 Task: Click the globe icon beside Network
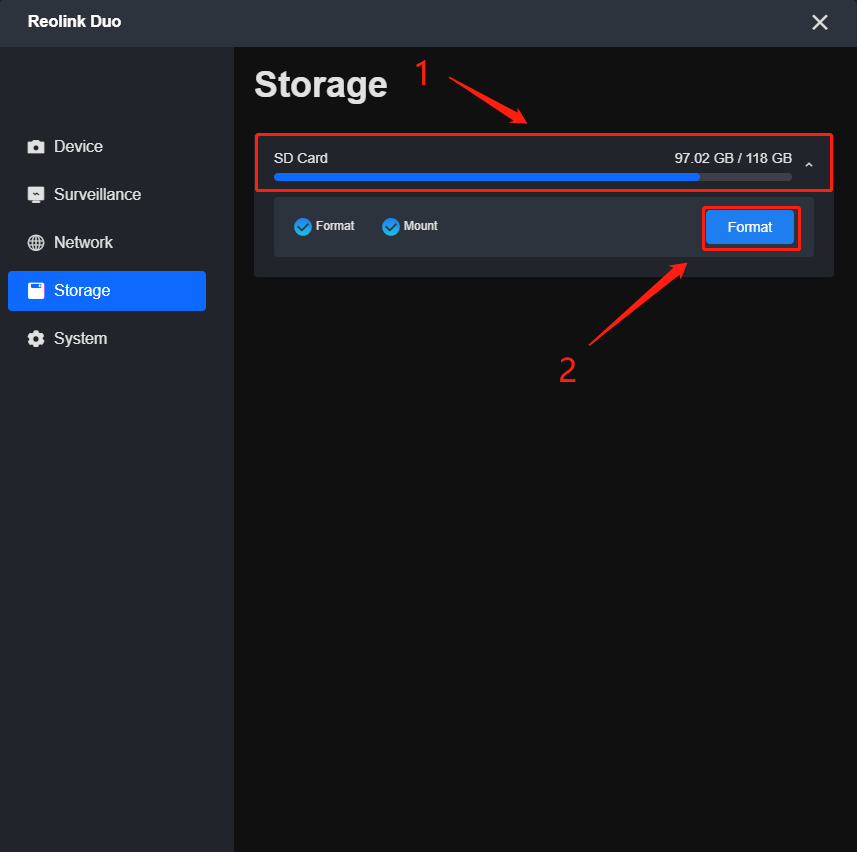click(x=36, y=243)
